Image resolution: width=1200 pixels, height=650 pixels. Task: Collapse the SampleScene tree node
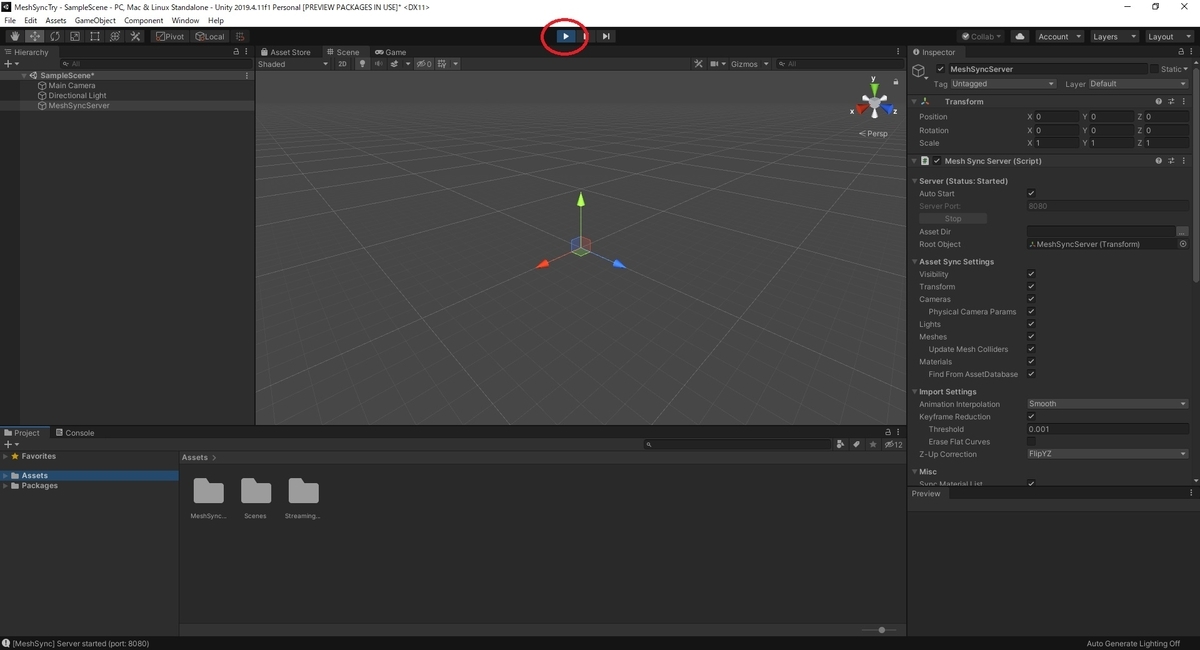(24, 76)
